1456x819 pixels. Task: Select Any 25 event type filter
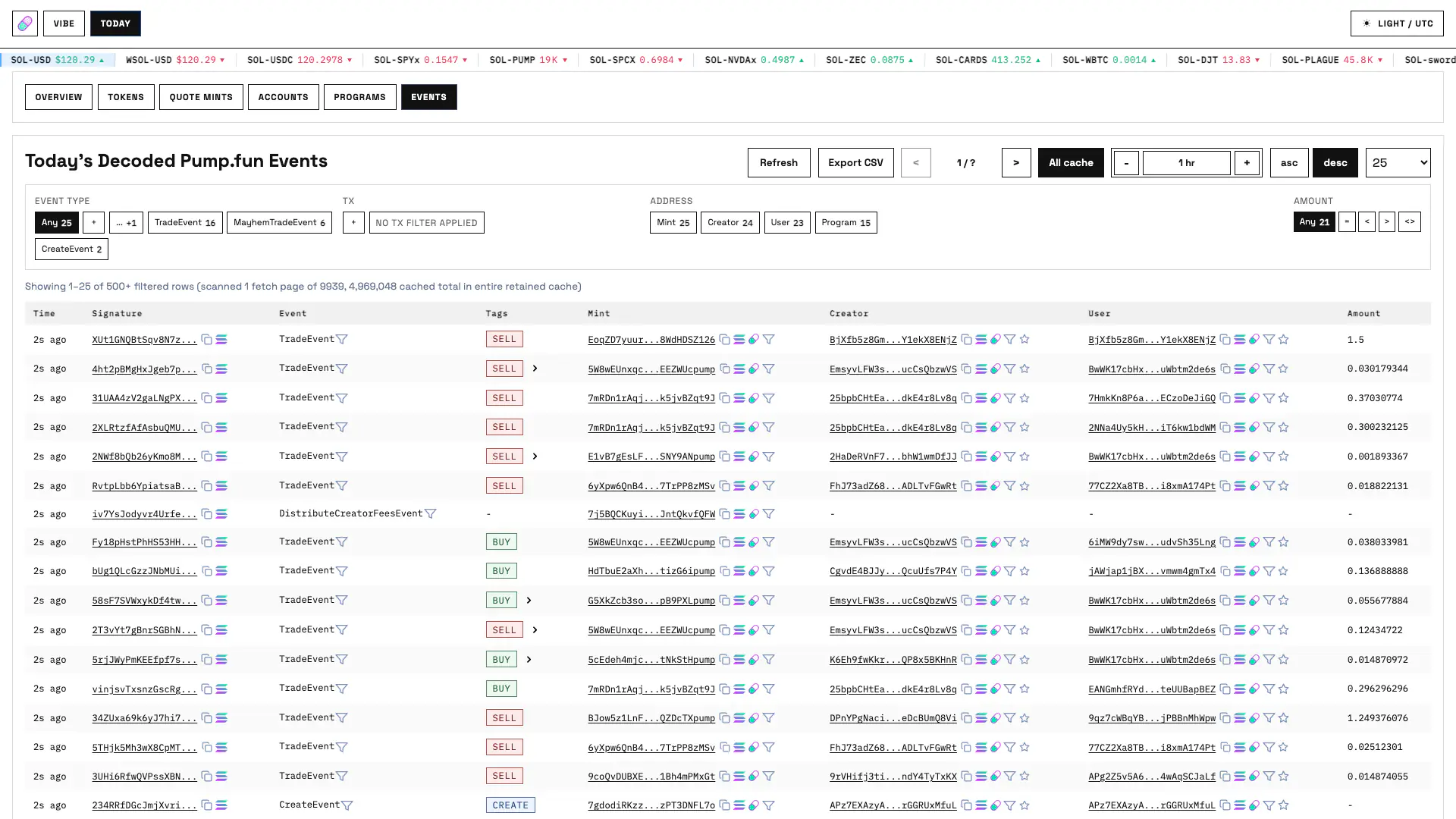pos(57,222)
